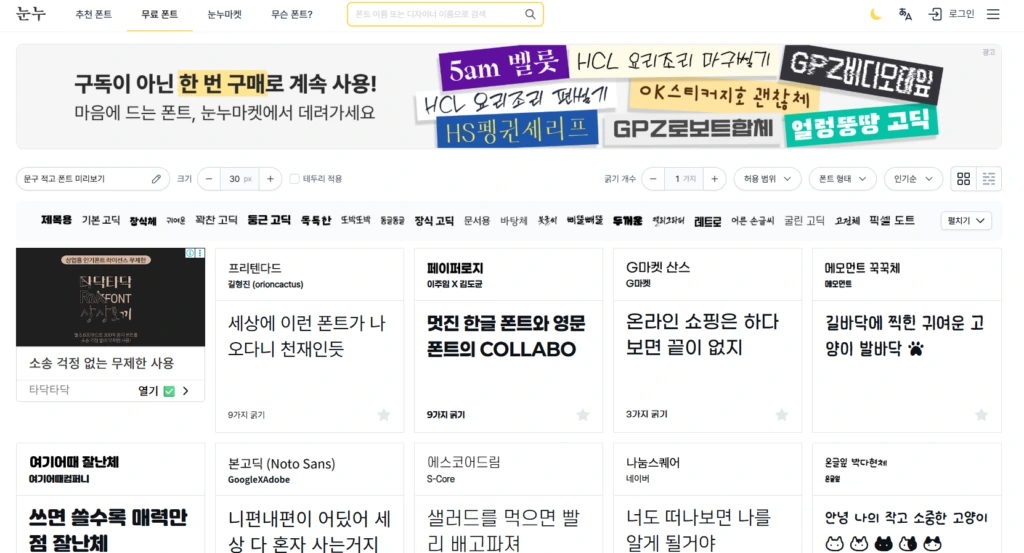The height and width of the screenshot is (553, 1024).
Task: Enable 테두리 적용 checkbox
Action: [x=295, y=179]
